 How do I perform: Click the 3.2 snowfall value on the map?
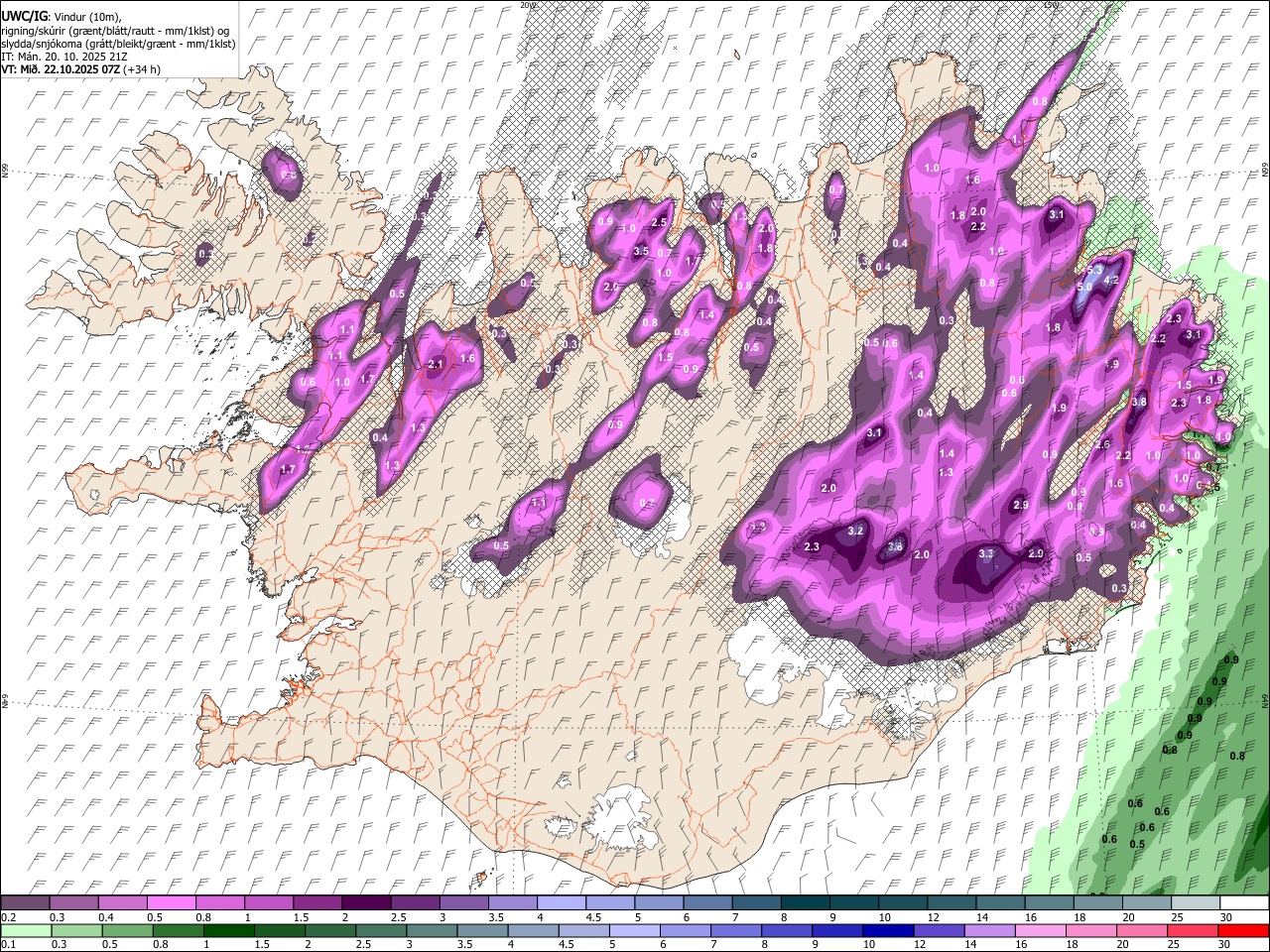point(856,532)
